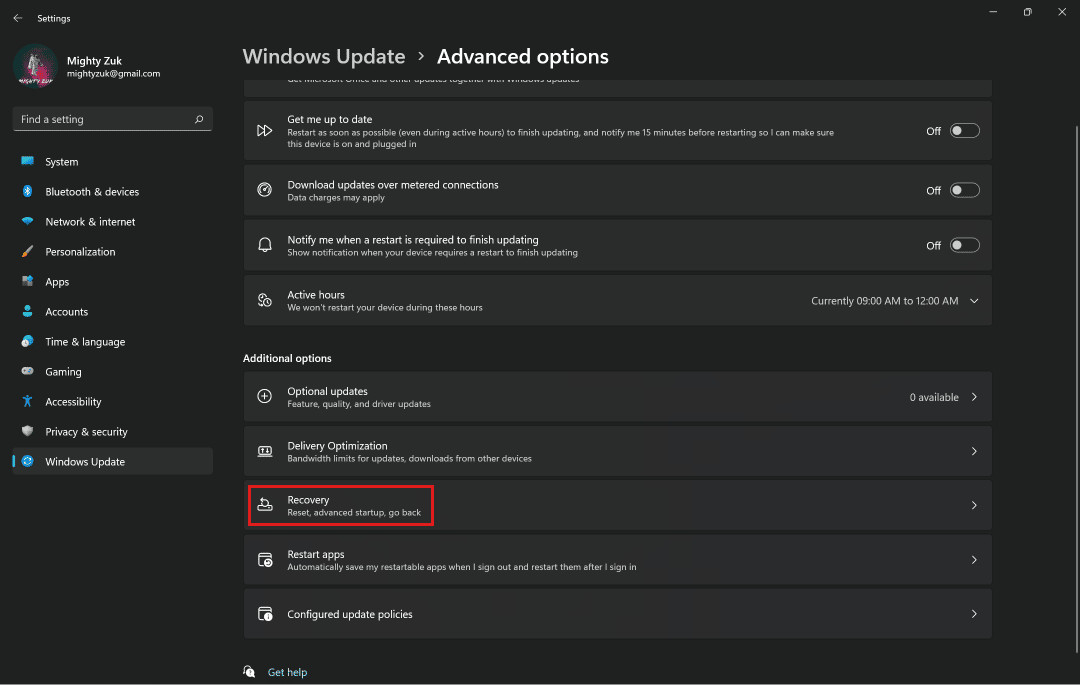This screenshot has width=1080, height=685.
Task: Open Delivery Optimization via its chevron
Action: coord(974,451)
